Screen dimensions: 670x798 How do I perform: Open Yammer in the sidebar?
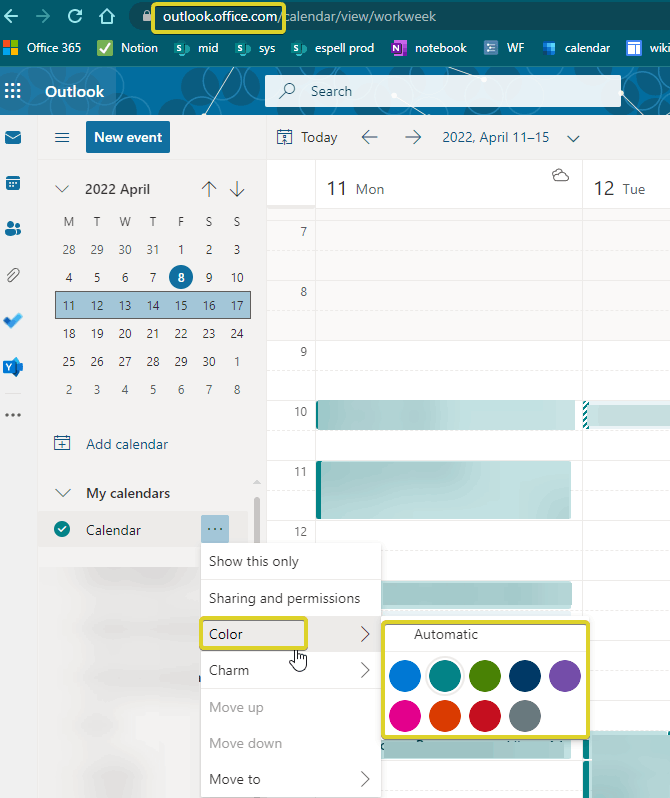click(13, 367)
